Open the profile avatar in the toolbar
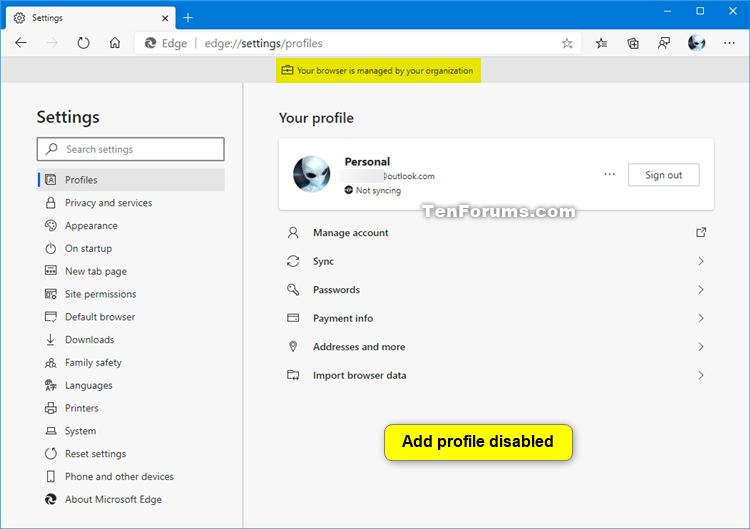This screenshot has height=529, width=750. 696,43
